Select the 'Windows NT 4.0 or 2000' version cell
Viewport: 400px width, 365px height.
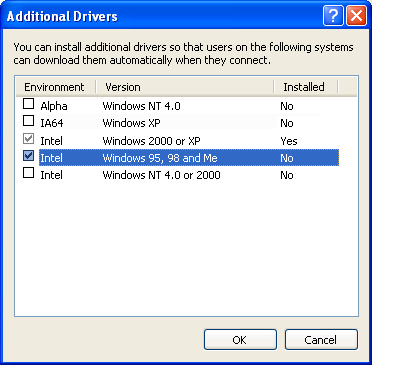pos(161,175)
